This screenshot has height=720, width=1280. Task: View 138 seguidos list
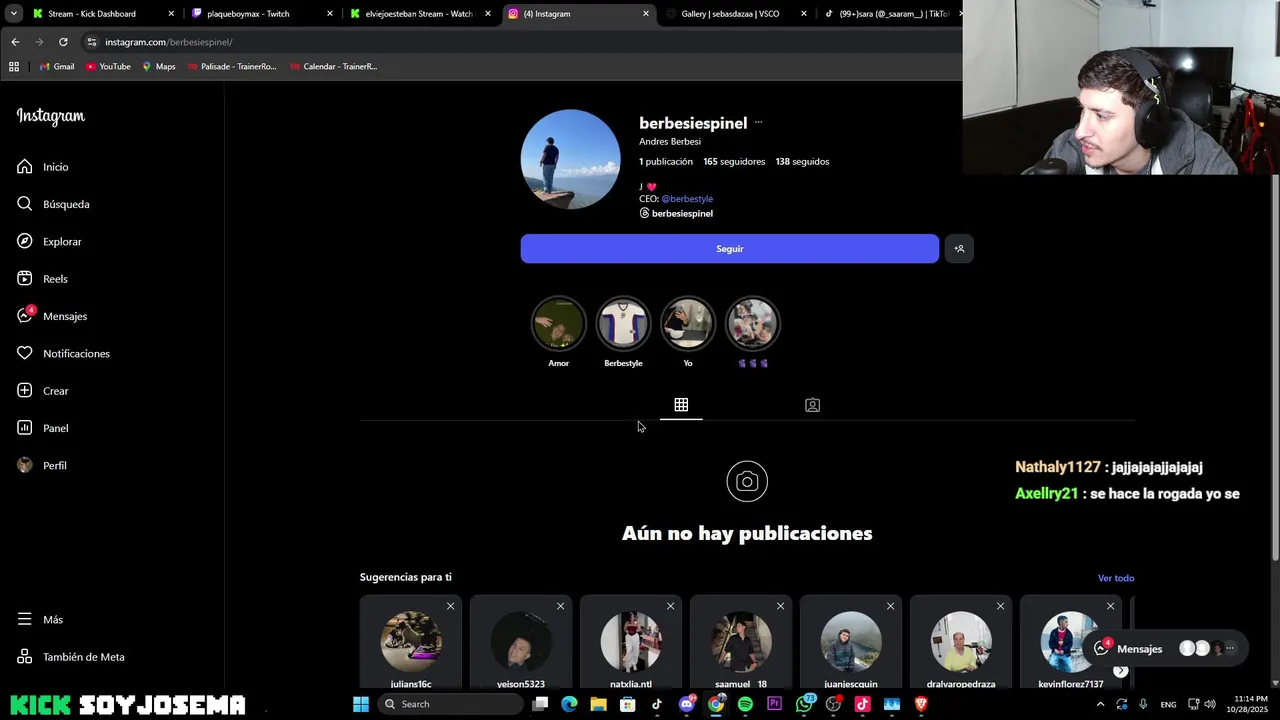[802, 162]
